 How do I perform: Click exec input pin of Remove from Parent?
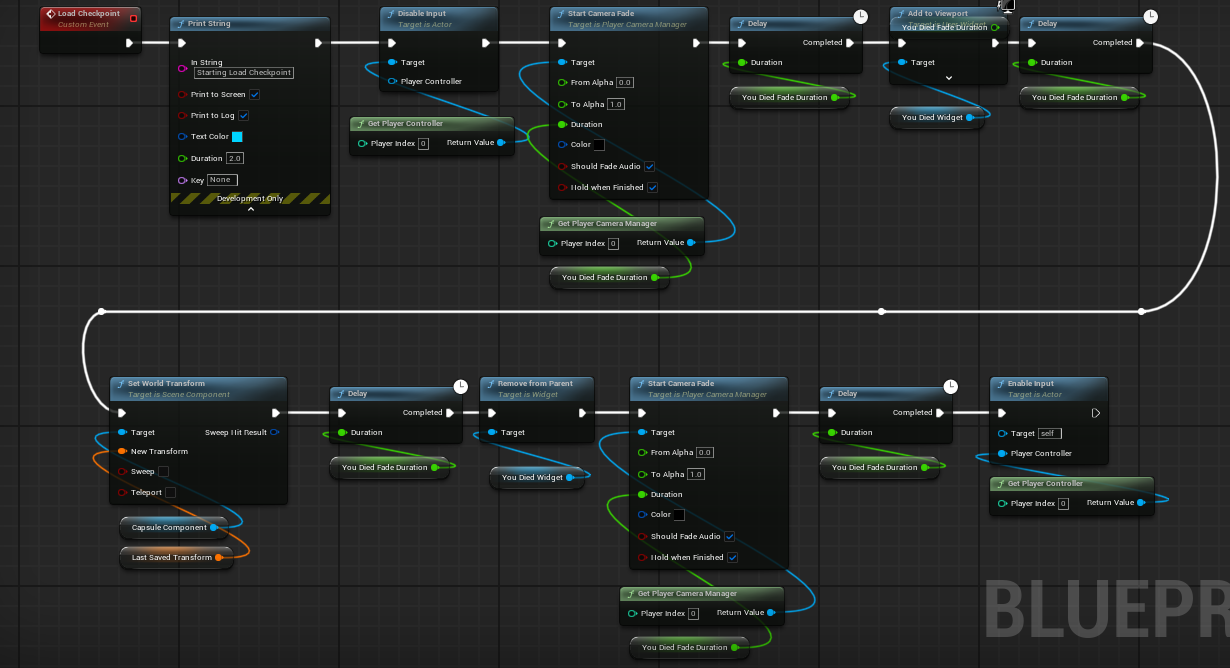[492, 412]
